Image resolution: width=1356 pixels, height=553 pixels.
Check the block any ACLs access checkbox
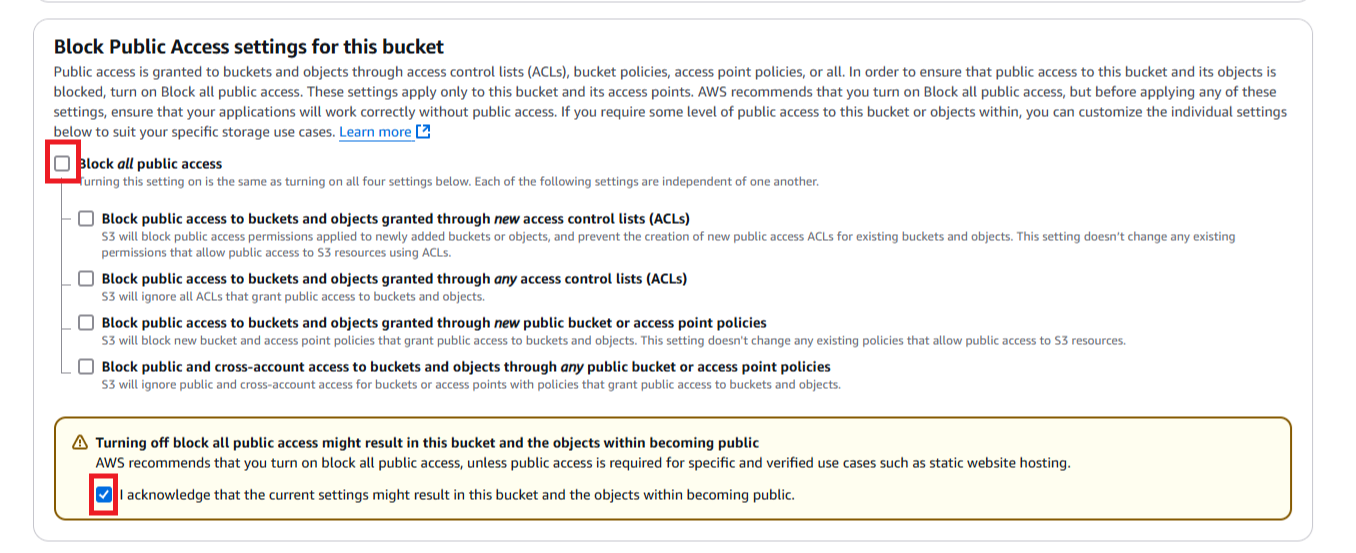pyautogui.click(x=86, y=279)
